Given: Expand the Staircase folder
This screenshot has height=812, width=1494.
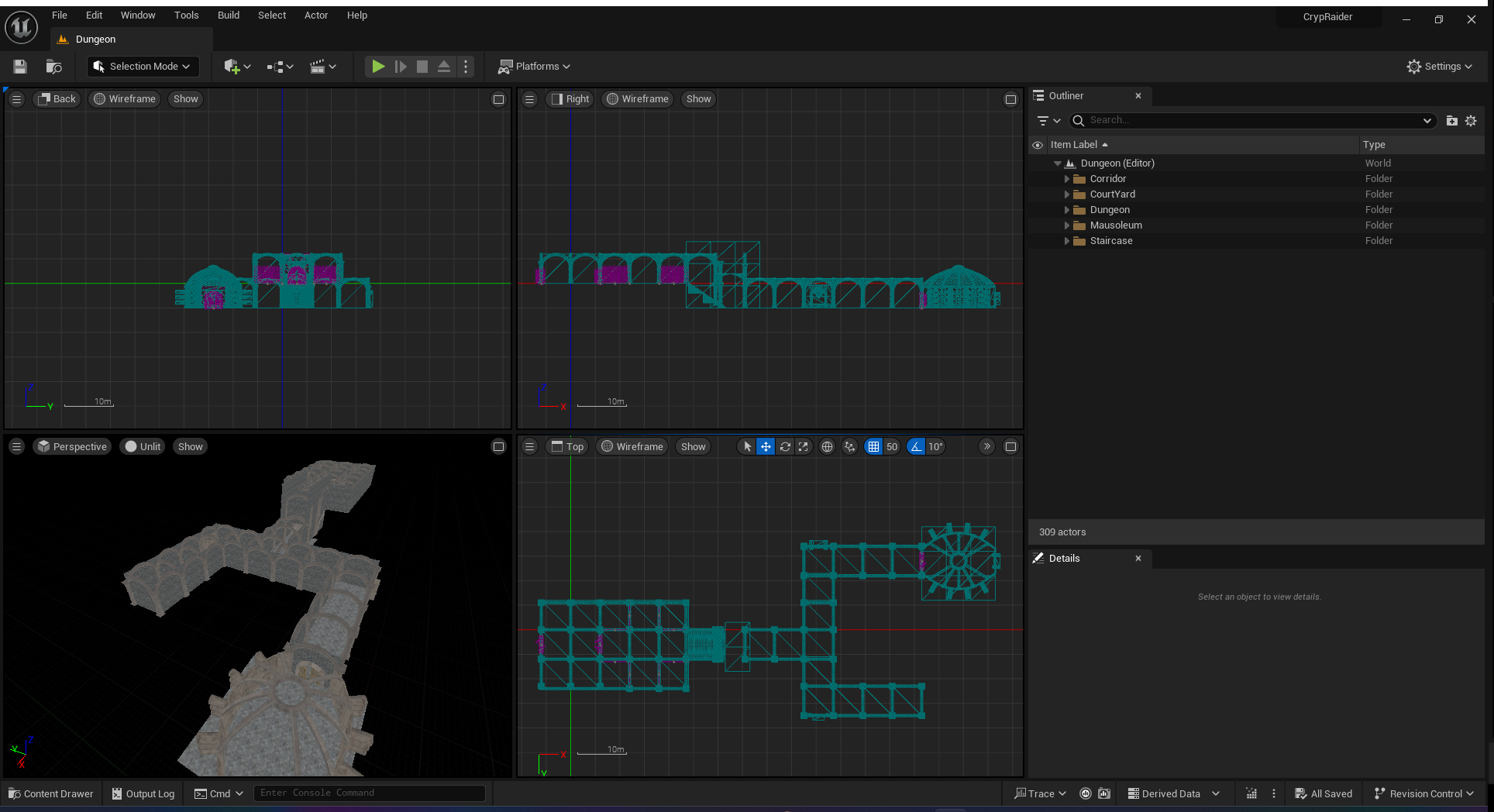Looking at the screenshot, I should click(x=1067, y=241).
